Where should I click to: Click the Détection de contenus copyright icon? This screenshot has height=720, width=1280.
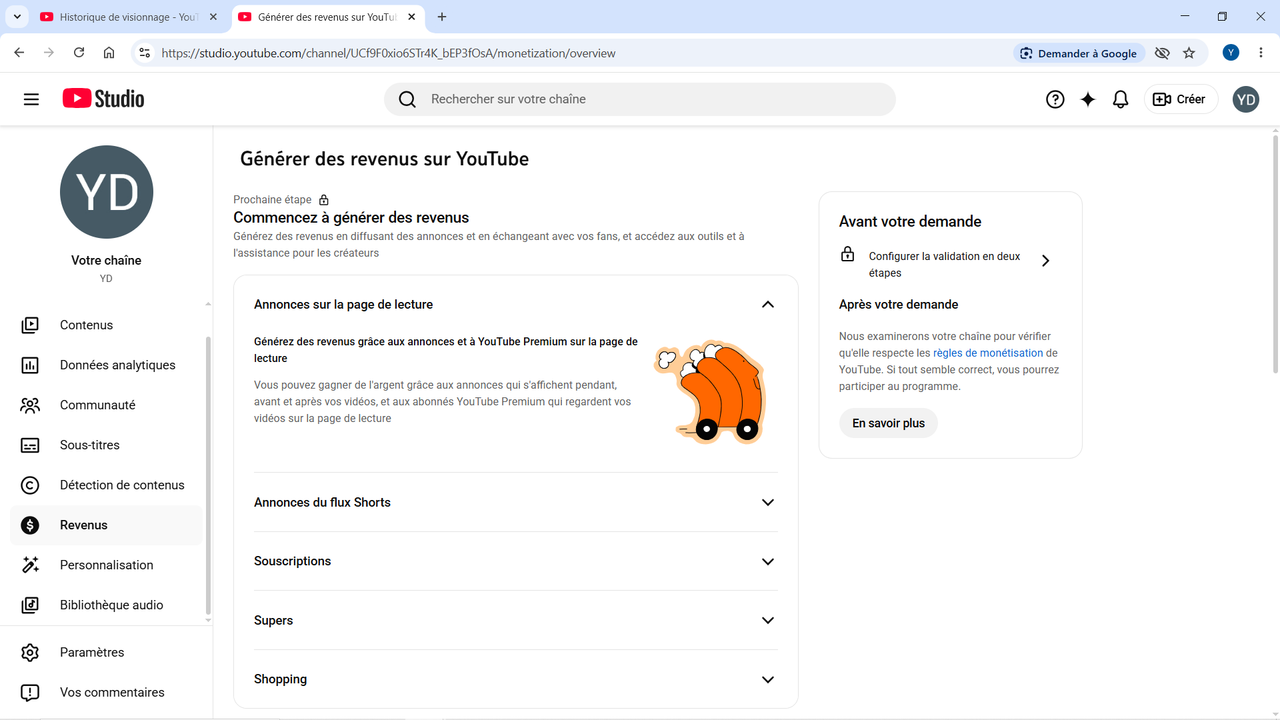tap(30, 485)
